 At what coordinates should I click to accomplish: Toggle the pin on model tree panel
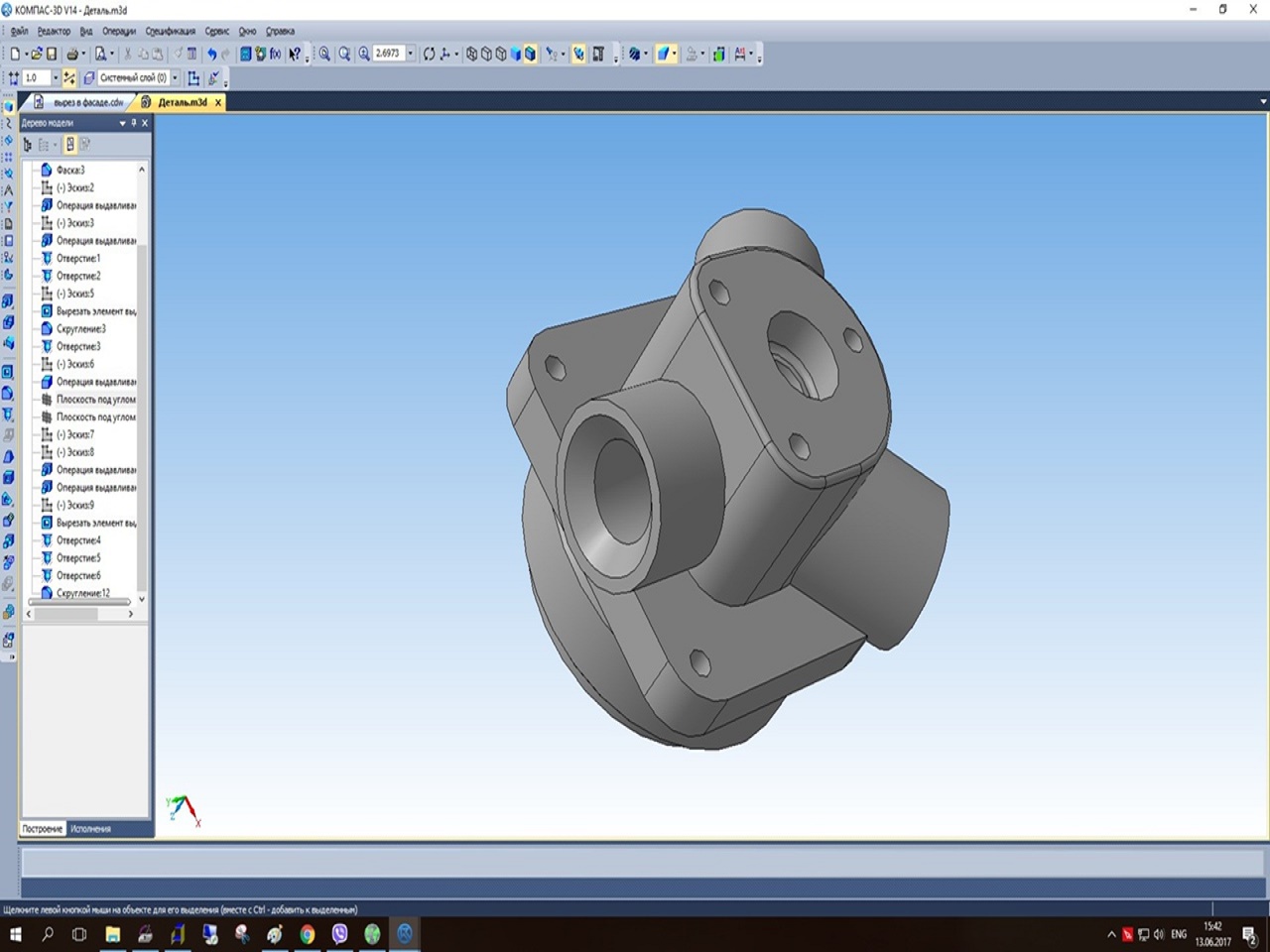pyautogui.click(x=134, y=123)
